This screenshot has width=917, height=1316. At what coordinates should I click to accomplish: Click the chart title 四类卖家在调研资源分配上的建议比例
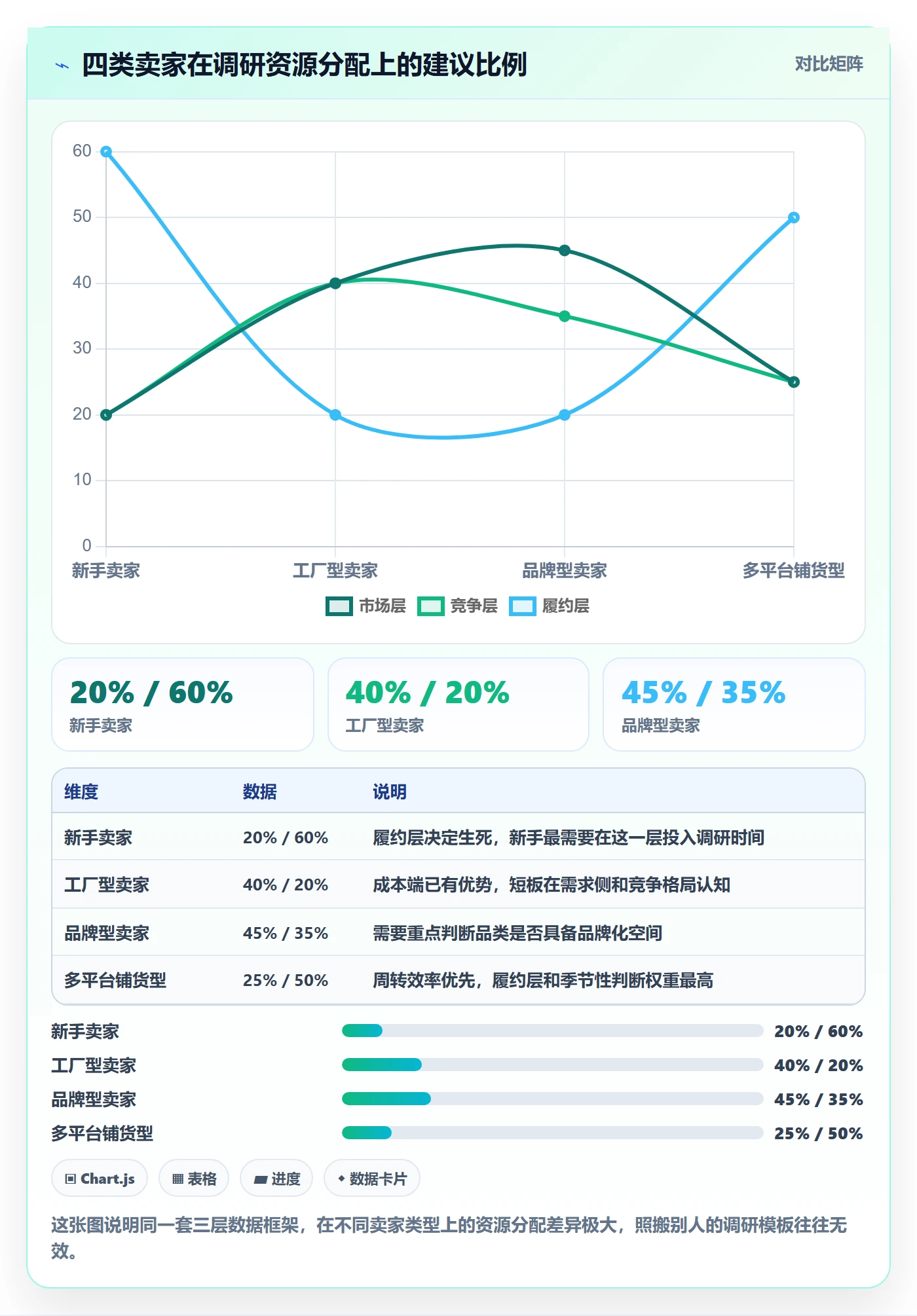click(x=305, y=65)
